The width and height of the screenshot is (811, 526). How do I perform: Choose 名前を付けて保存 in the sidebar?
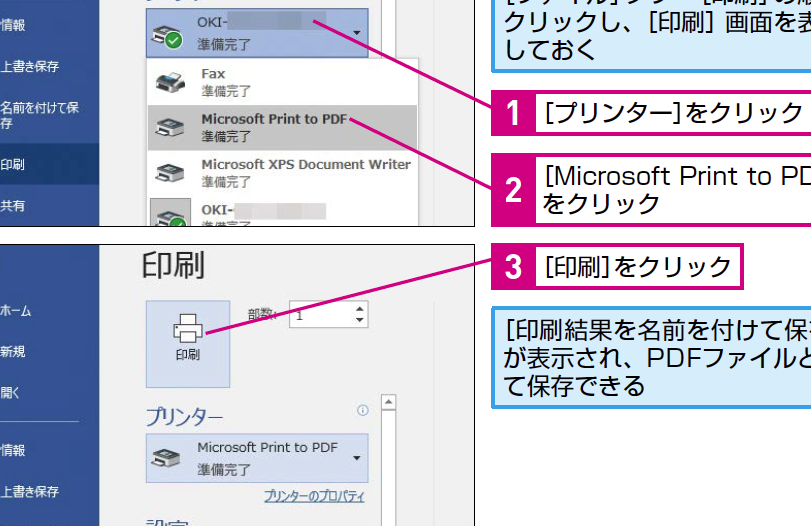[x=40, y=114]
